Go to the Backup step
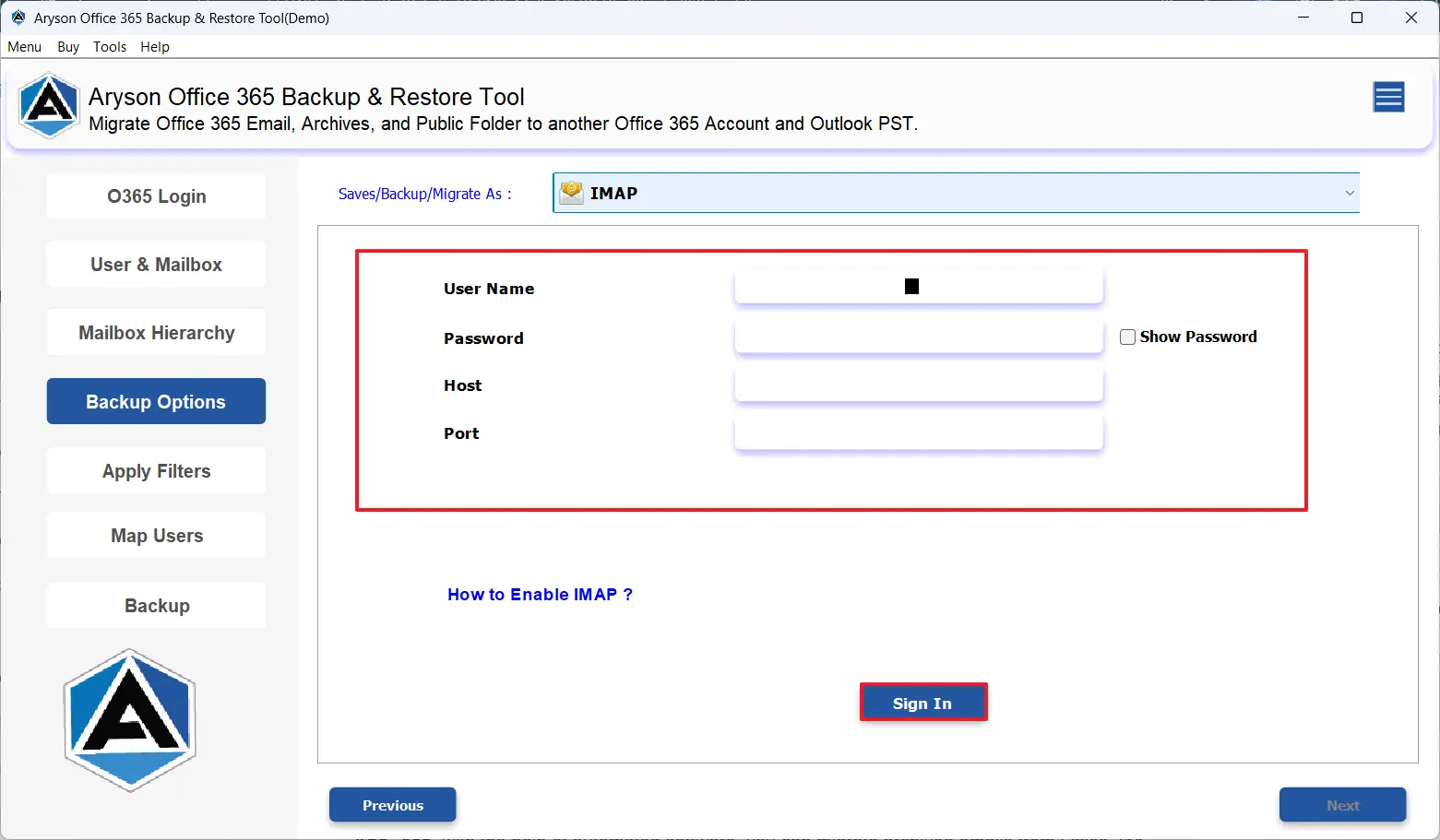This screenshot has width=1440, height=840. (156, 606)
